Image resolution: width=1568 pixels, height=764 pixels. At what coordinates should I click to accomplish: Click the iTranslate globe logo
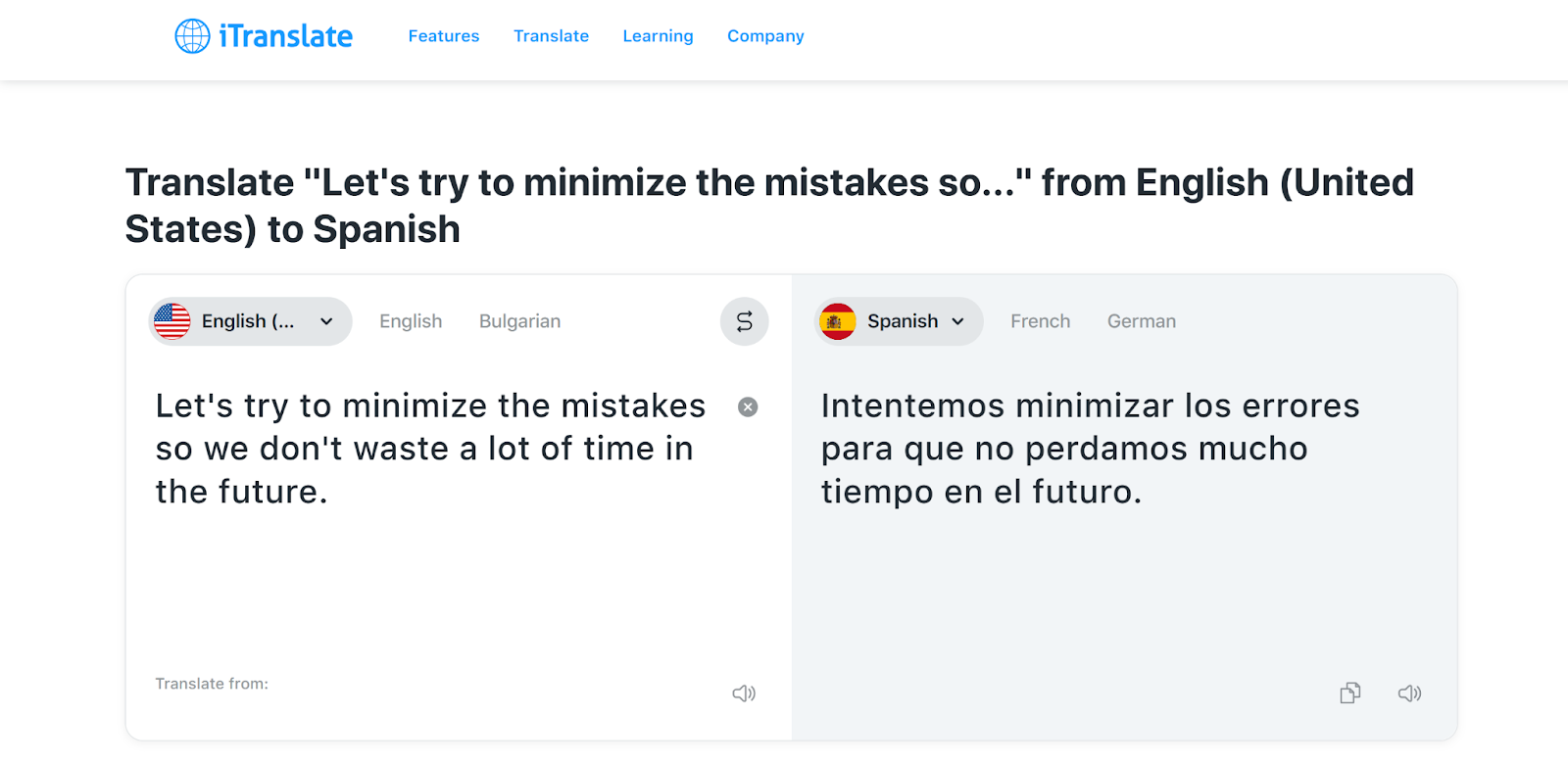(x=192, y=36)
